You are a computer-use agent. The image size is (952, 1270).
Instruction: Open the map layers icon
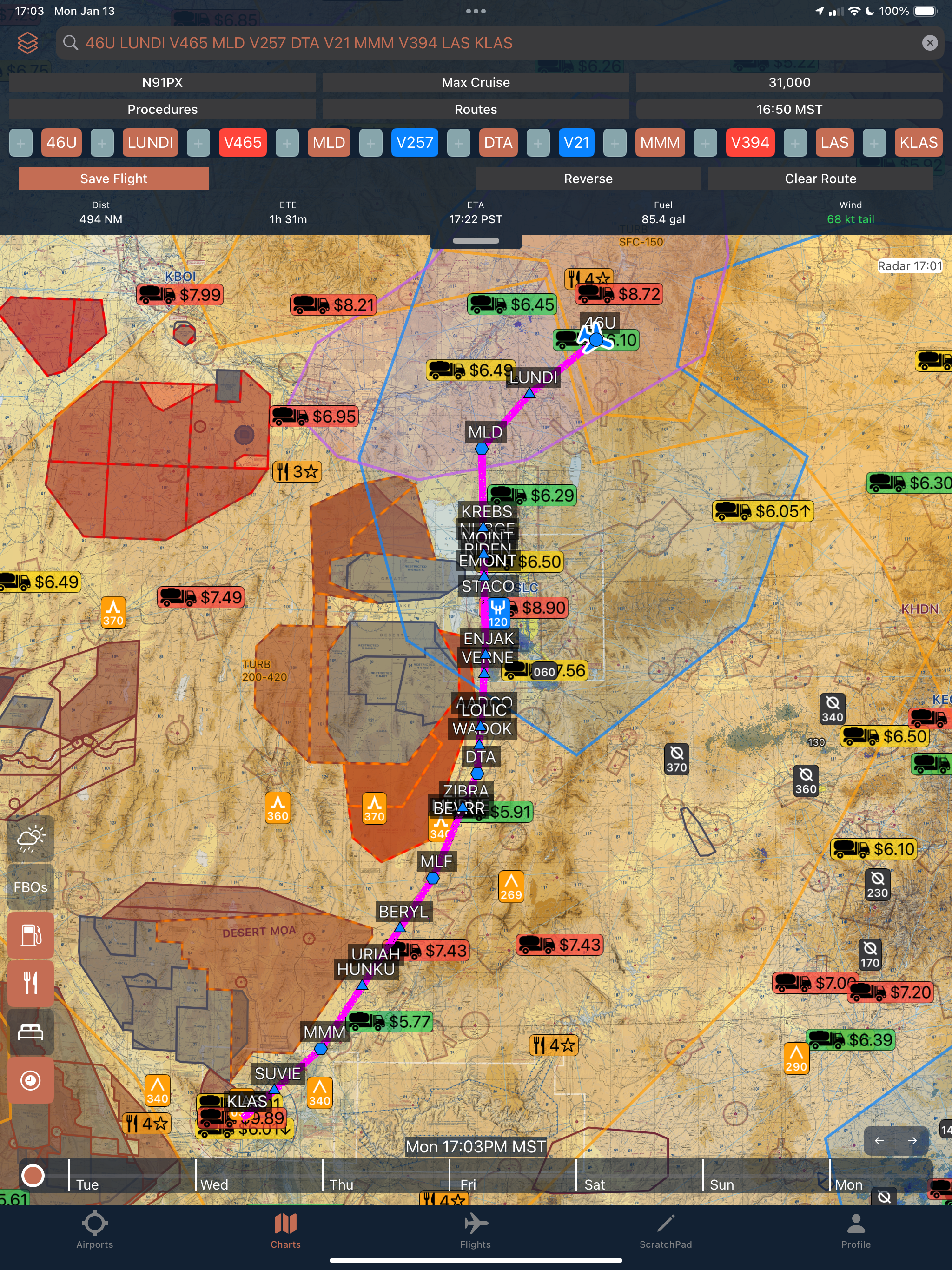pyautogui.click(x=27, y=43)
